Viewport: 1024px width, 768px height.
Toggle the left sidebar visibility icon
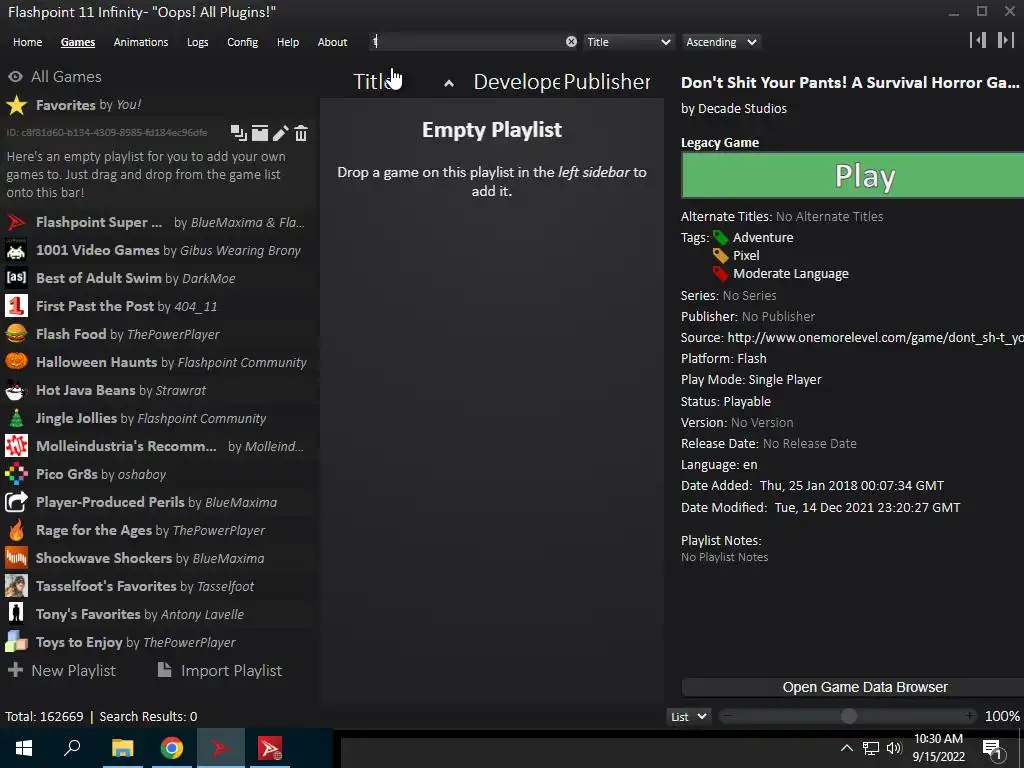click(x=978, y=40)
